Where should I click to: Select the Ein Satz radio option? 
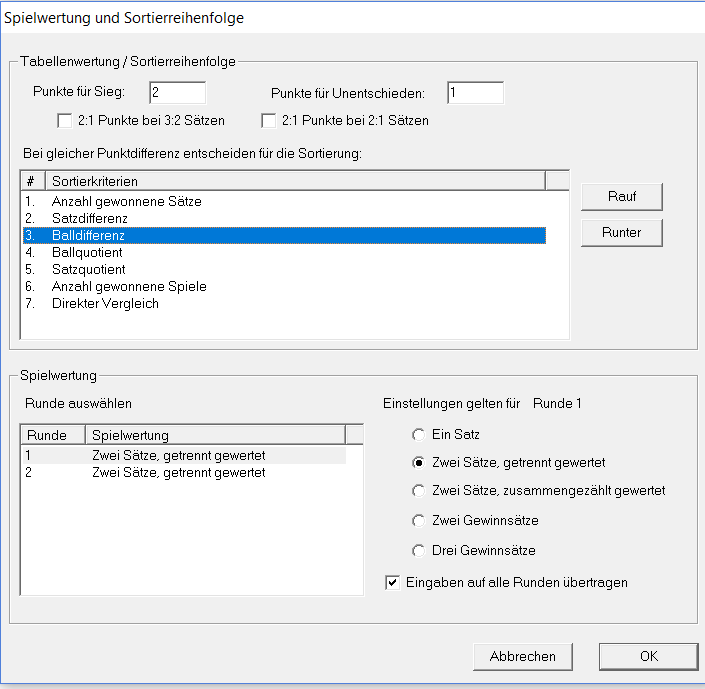click(x=418, y=435)
